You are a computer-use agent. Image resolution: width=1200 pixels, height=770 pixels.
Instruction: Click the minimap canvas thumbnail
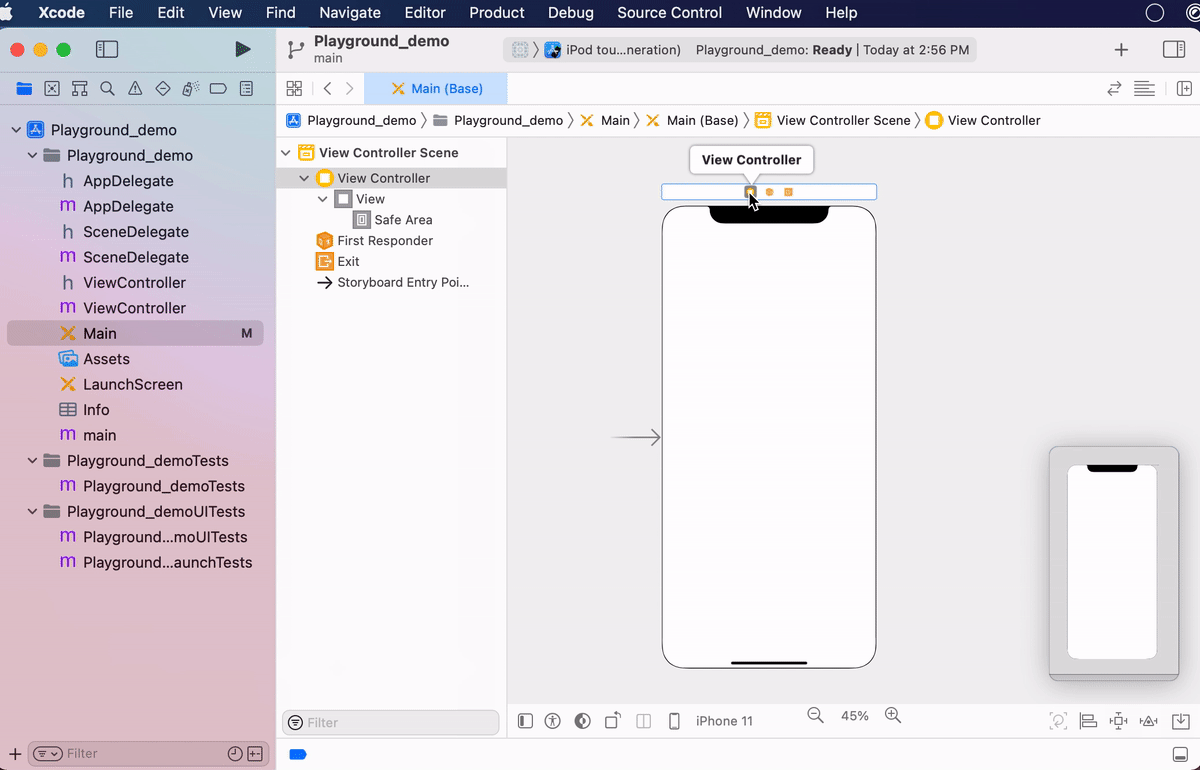(1113, 563)
